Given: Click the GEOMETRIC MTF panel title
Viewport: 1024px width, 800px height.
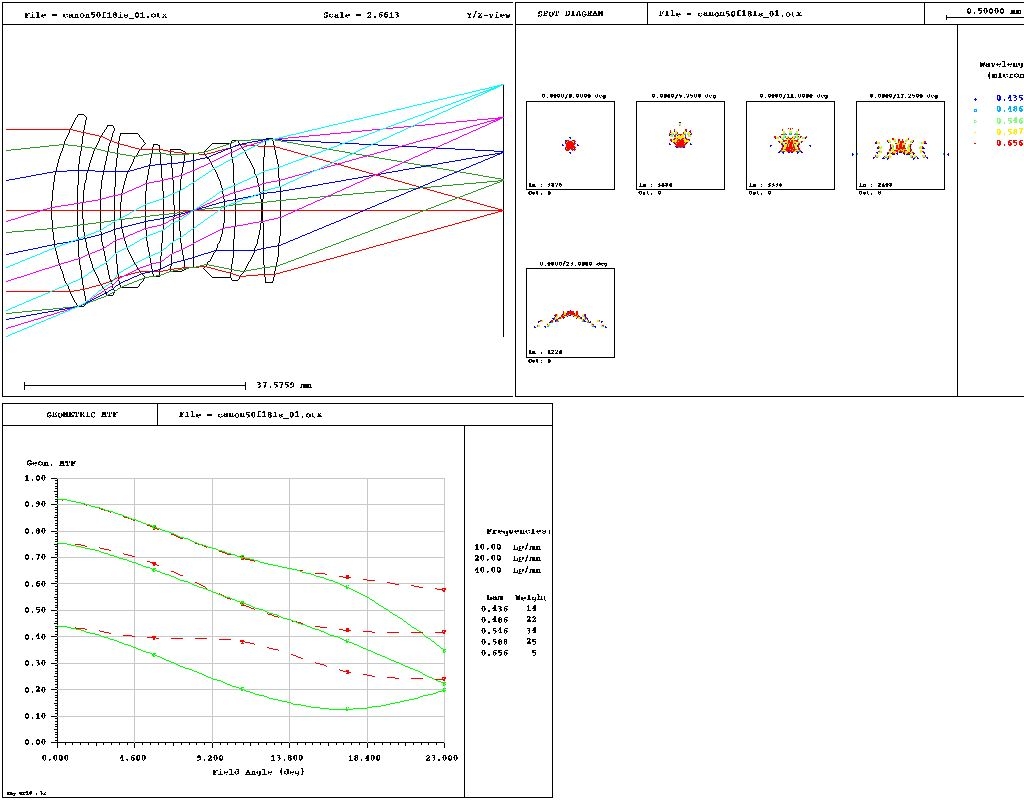Looking at the screenshot, I should [x=82, y=415].
